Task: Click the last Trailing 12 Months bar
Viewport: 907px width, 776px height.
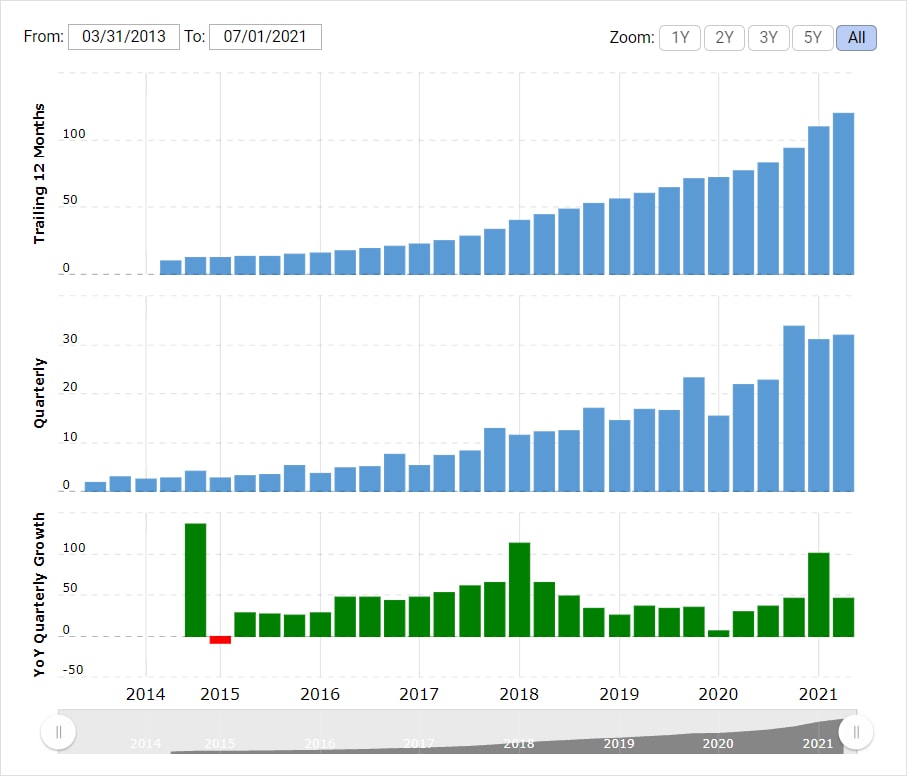Action: coord(843,194)
